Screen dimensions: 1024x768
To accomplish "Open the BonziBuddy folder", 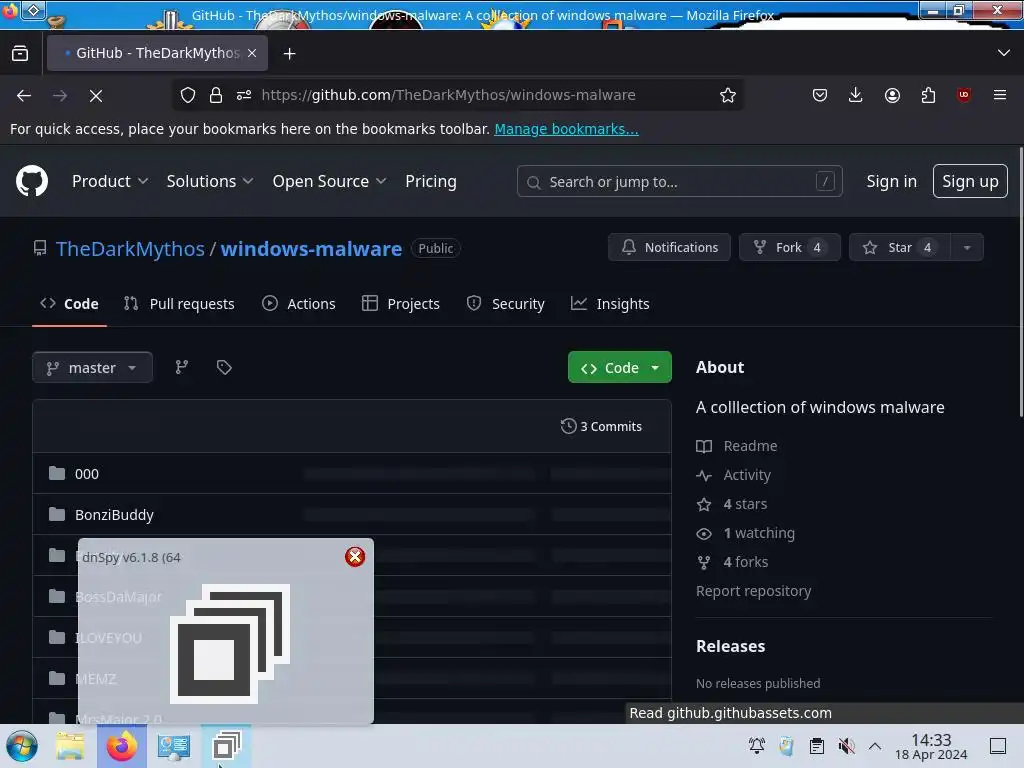I will point(114,515).
